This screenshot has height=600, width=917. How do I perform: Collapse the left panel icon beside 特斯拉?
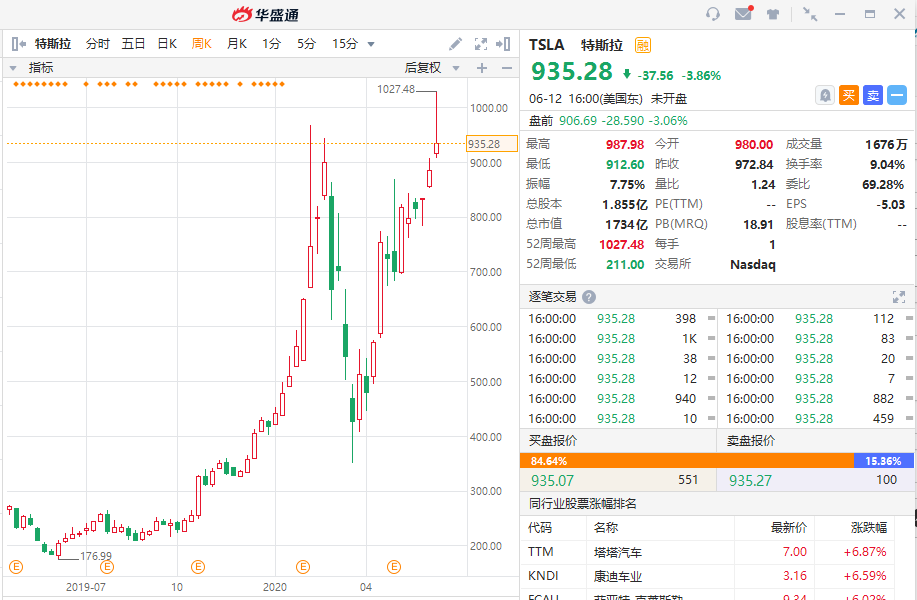[19, 44]
